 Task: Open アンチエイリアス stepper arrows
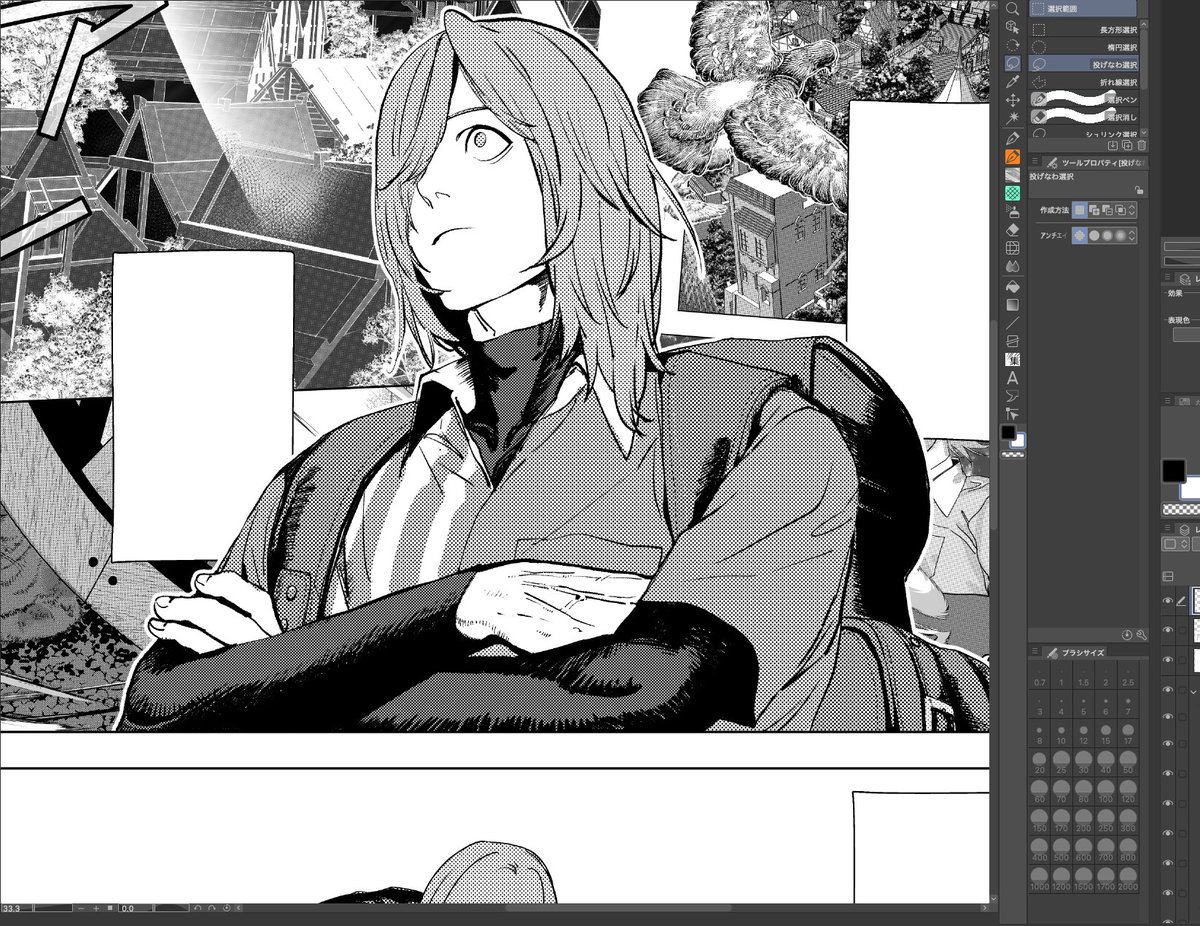click(x=1132, y=235)
